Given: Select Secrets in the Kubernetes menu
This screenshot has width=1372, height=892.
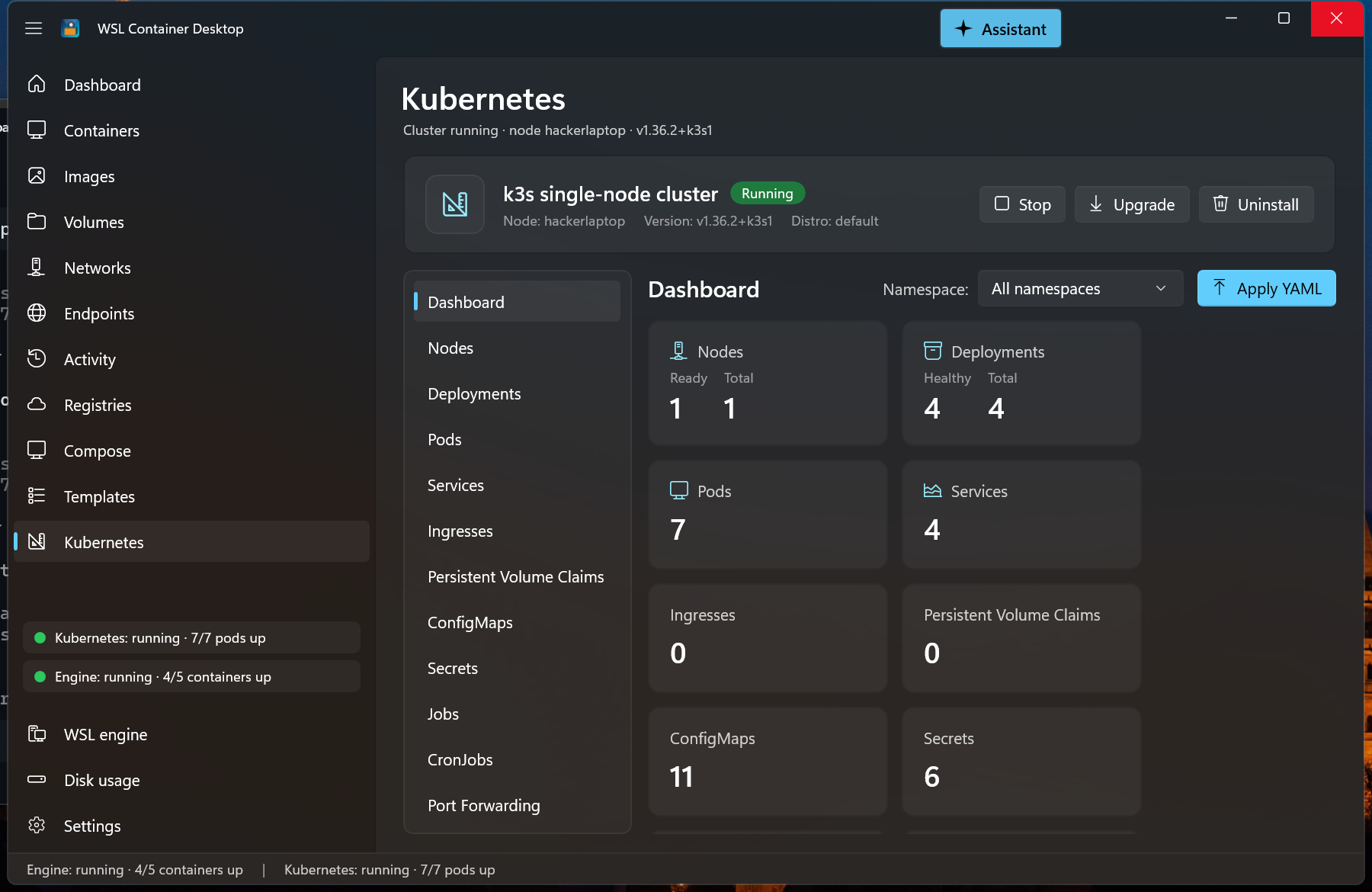Looking at the screenshot, I should pyautogui.click(x=517, y=668).
